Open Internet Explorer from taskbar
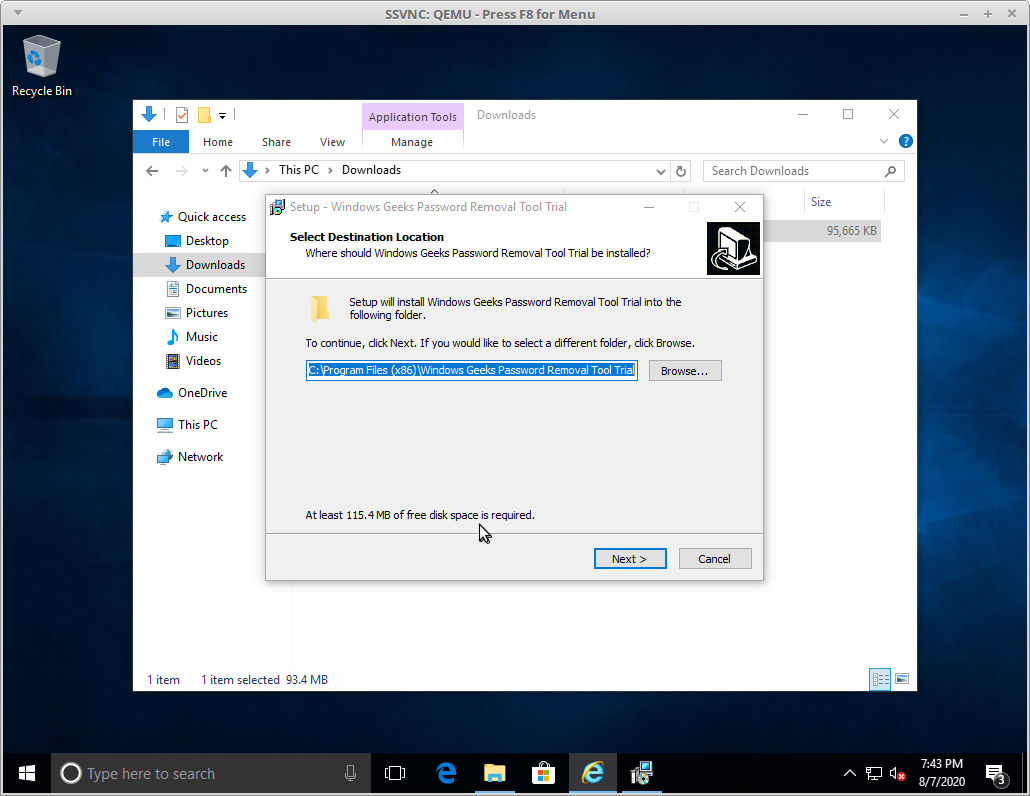 (593, 774)
